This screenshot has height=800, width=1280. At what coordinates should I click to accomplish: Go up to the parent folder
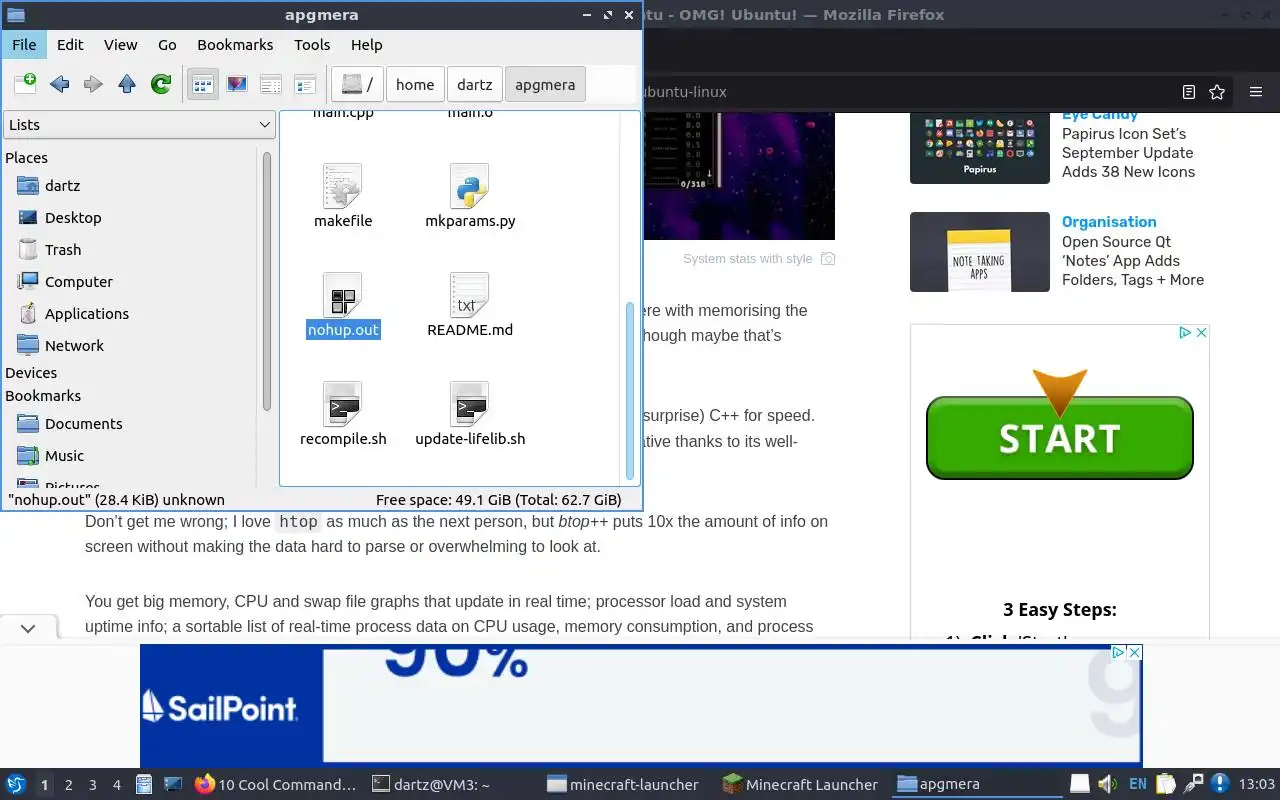click(127, 84)
